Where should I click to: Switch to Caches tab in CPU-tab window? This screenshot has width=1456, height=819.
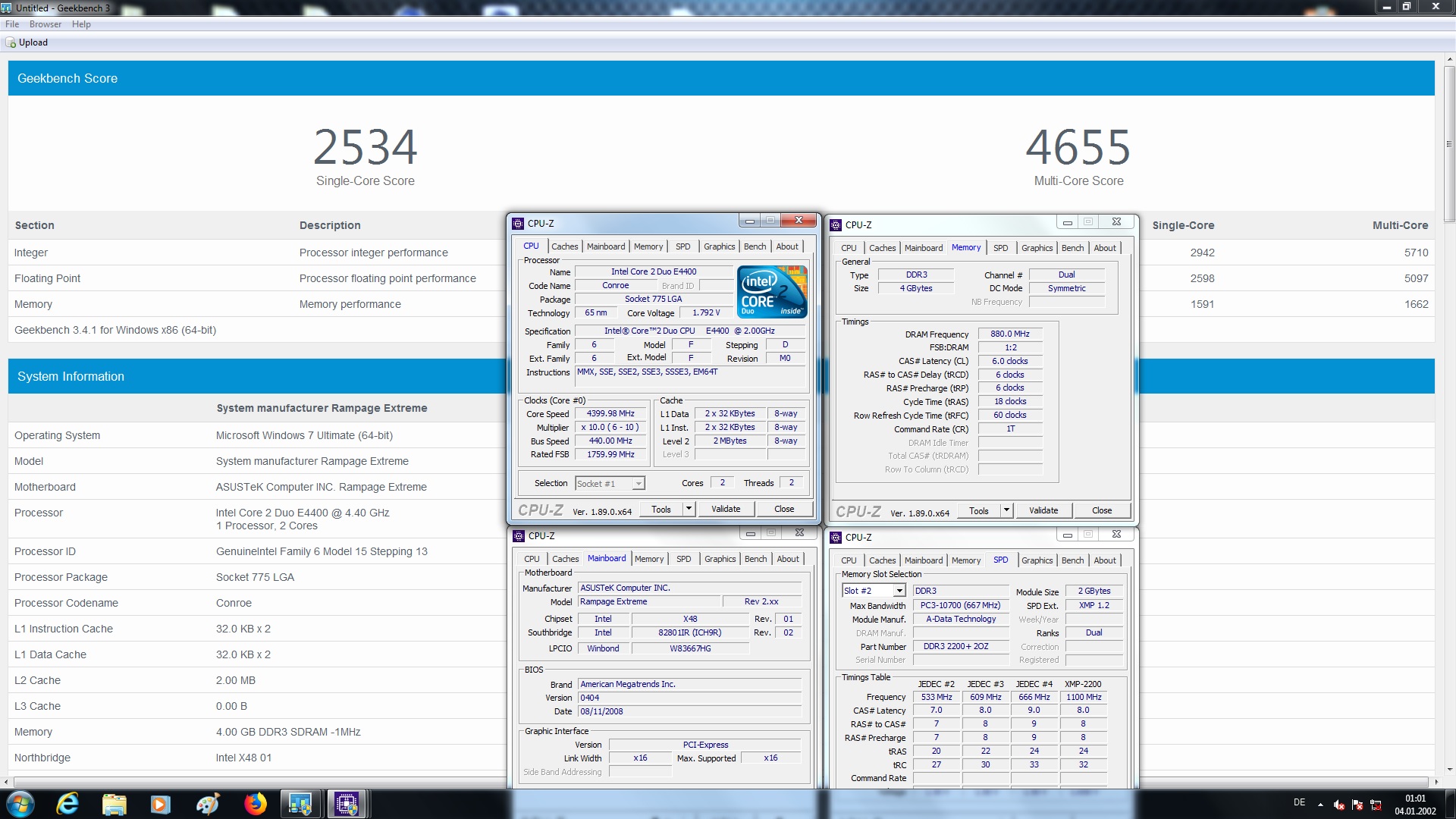pos(565,246)
